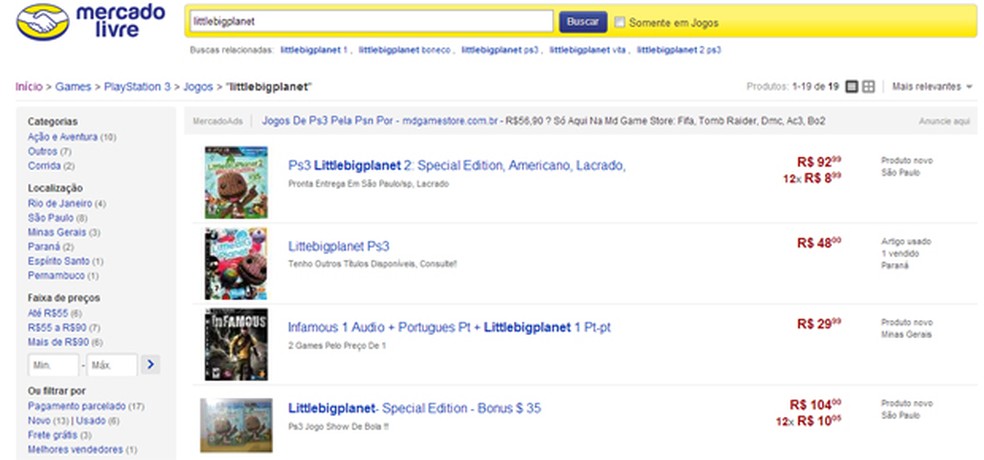The image size is (984, 460).
Task: Open Games breadcrumb
Action: click(73, 87)
